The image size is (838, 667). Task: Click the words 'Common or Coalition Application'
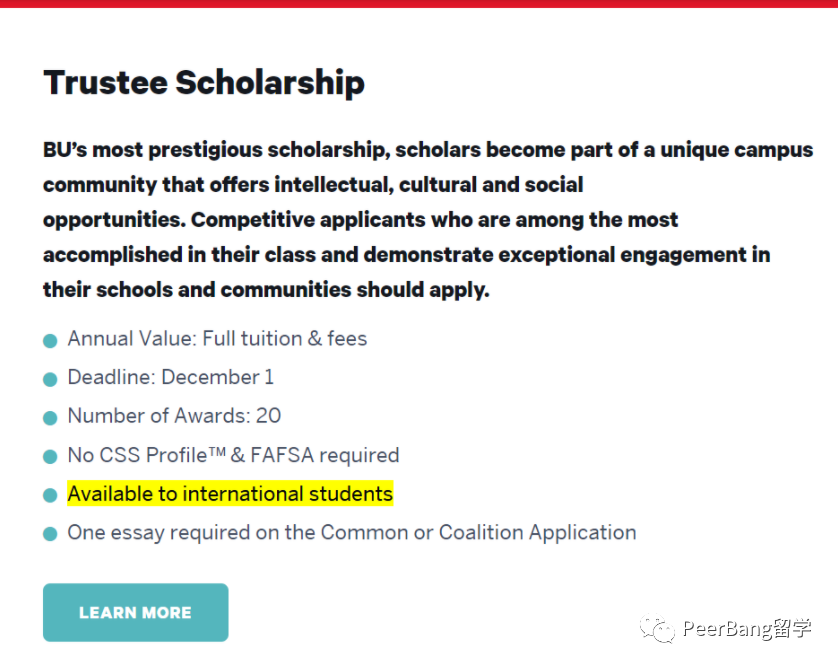pyautogui.click(x=478, y=532)
